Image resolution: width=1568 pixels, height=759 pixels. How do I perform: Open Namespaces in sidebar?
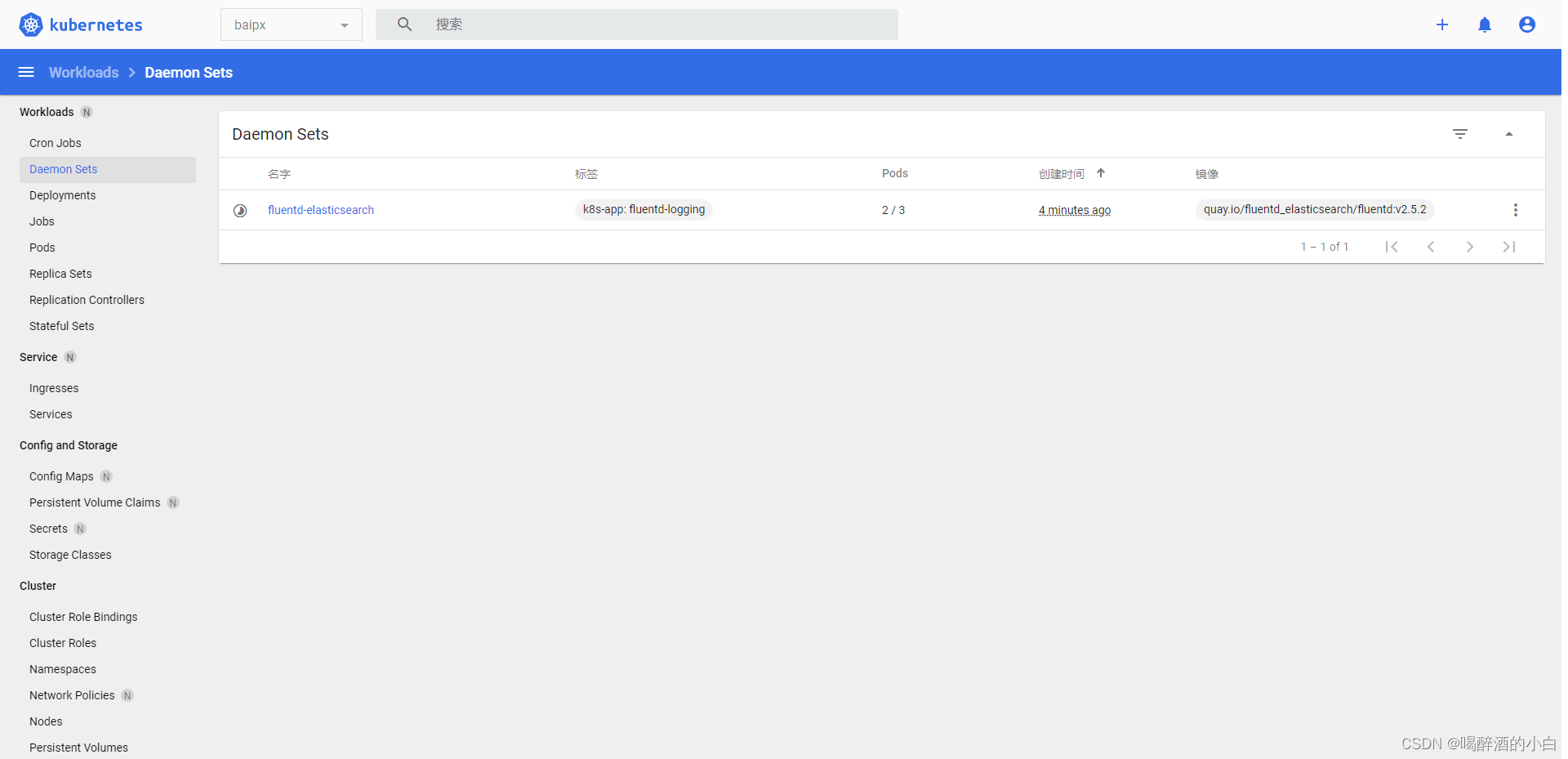coord(63,669)
